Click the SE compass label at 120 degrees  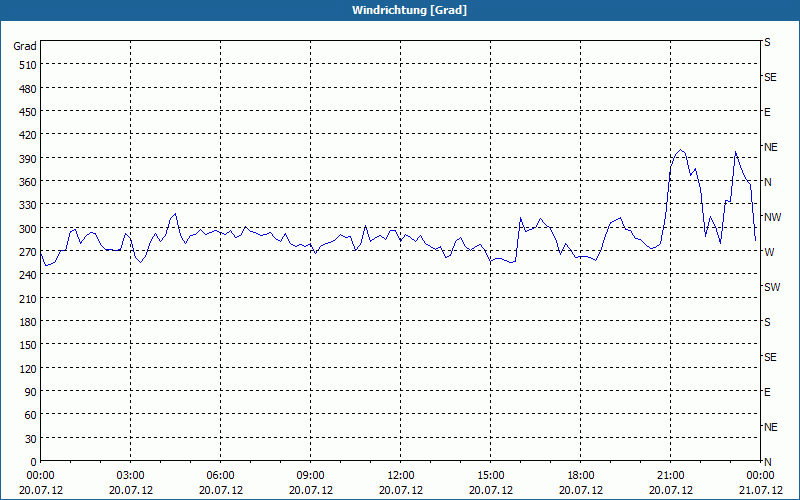770,357
